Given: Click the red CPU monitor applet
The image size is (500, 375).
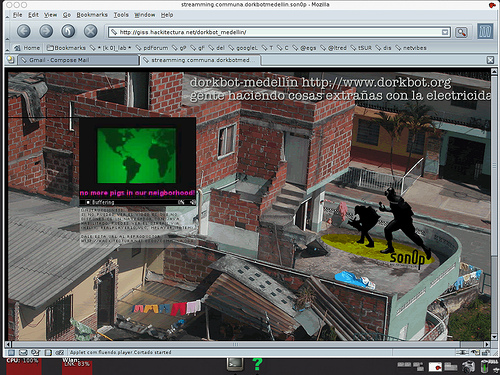Looking at the screenshot, I should tap(24, 367).
